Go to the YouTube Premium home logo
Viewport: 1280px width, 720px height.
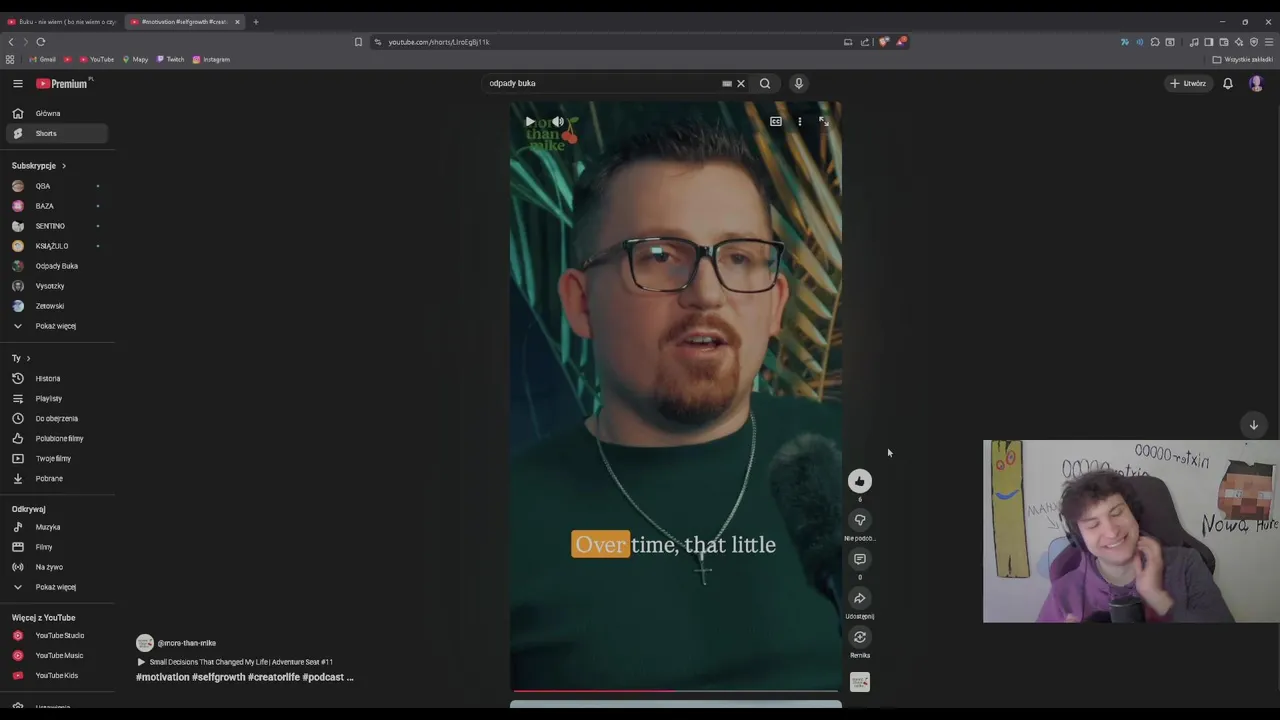point(64,84)
